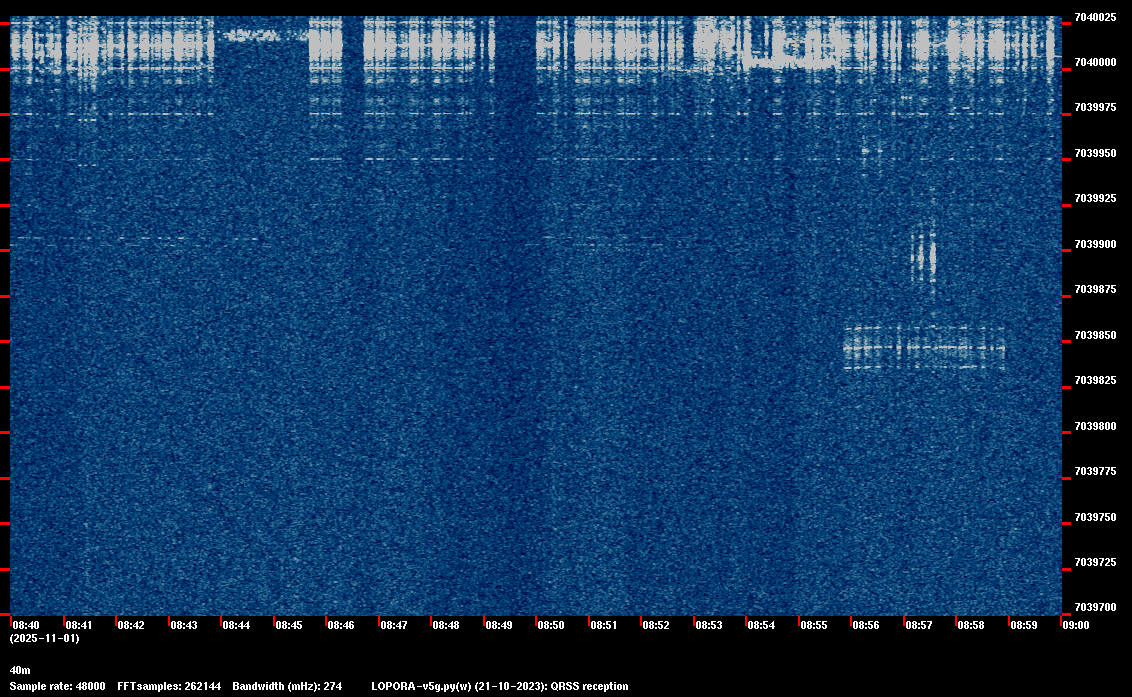This screenshot has height=697, width=1132.
Task: Click the (2025-11-01) date label
Action: [x=45, y=638]
